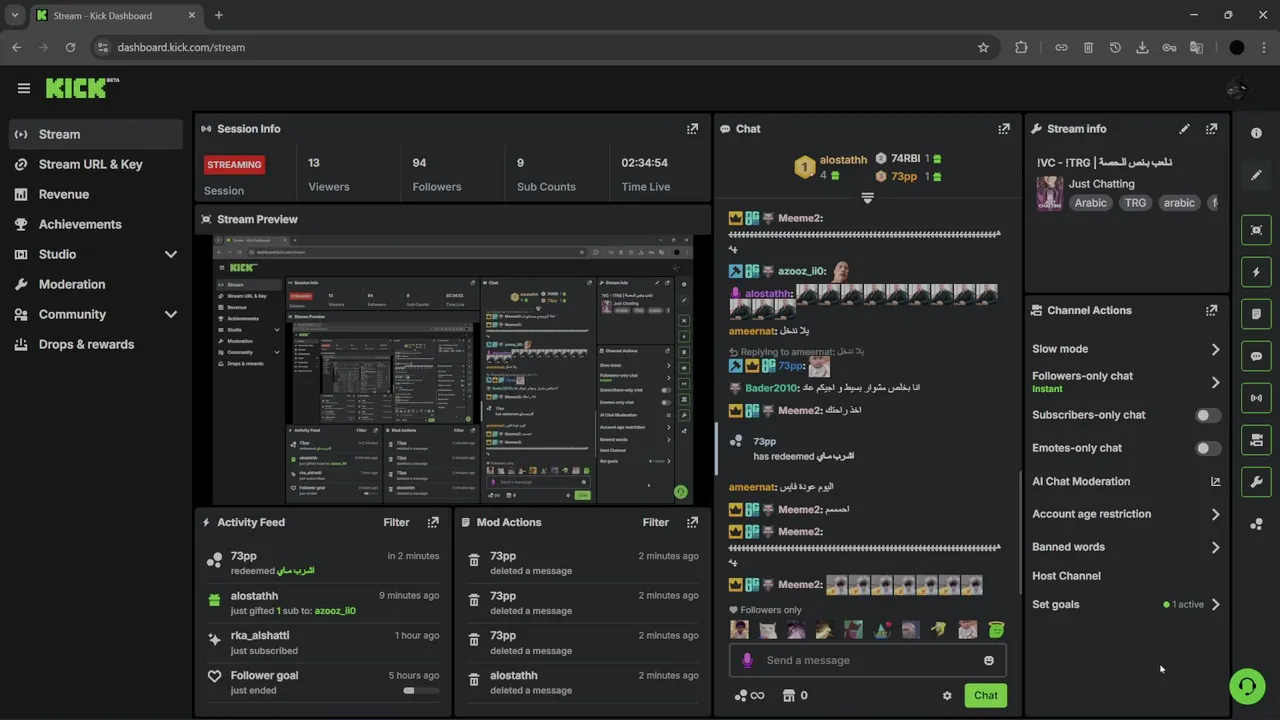Select Stream in the sidebar
This screenshot has width=1280, height=720.
click(95, 134)
